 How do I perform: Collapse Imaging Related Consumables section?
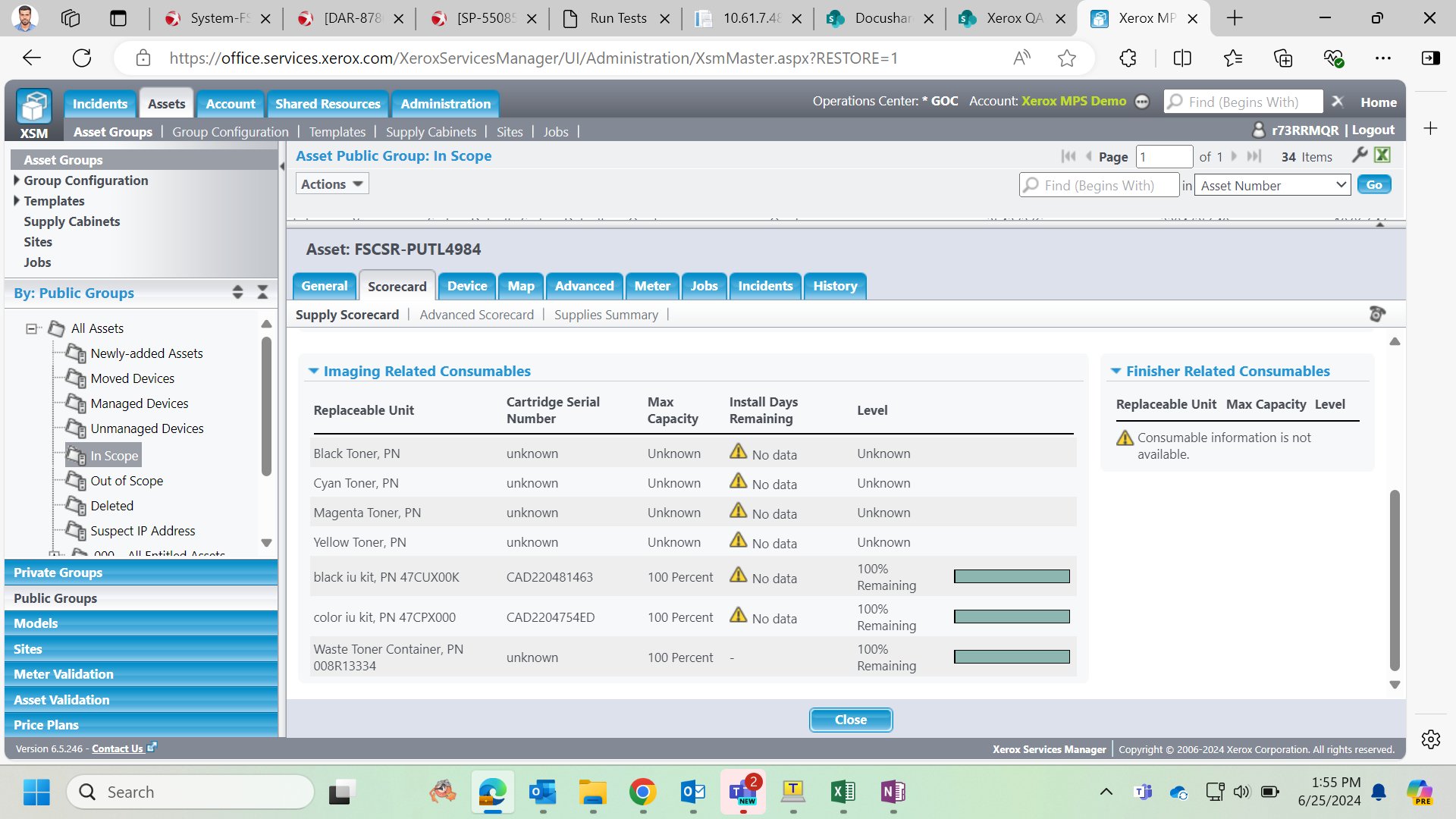click(313, 371)
